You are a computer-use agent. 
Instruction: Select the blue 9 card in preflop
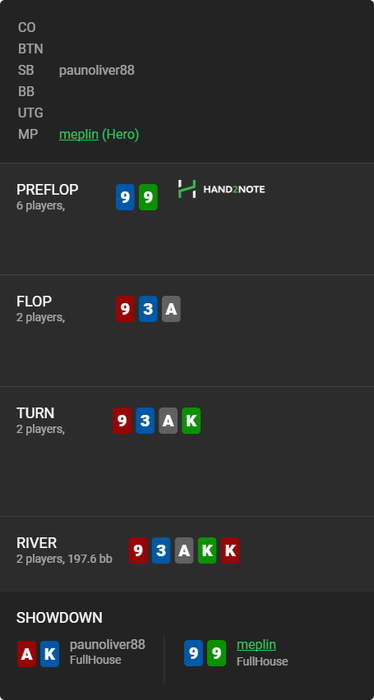tap(125, 197)
